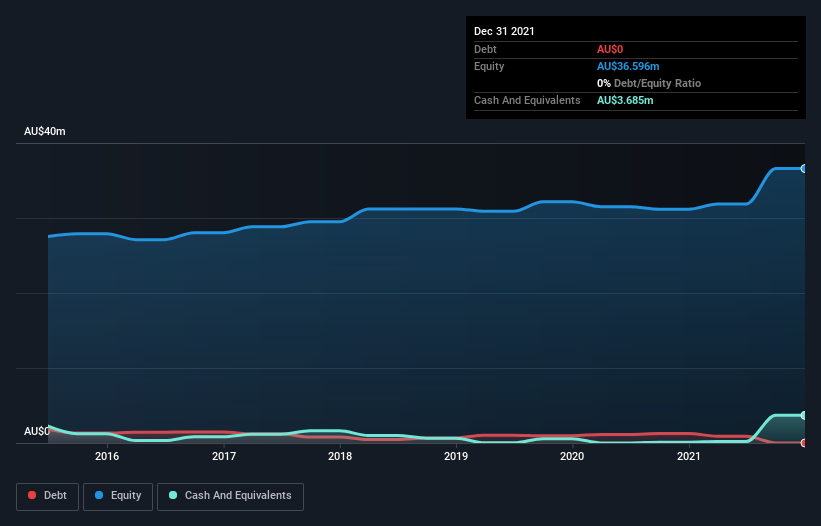
Task: Click the Equity row label in the tooltip
Action: coord(489,66)
